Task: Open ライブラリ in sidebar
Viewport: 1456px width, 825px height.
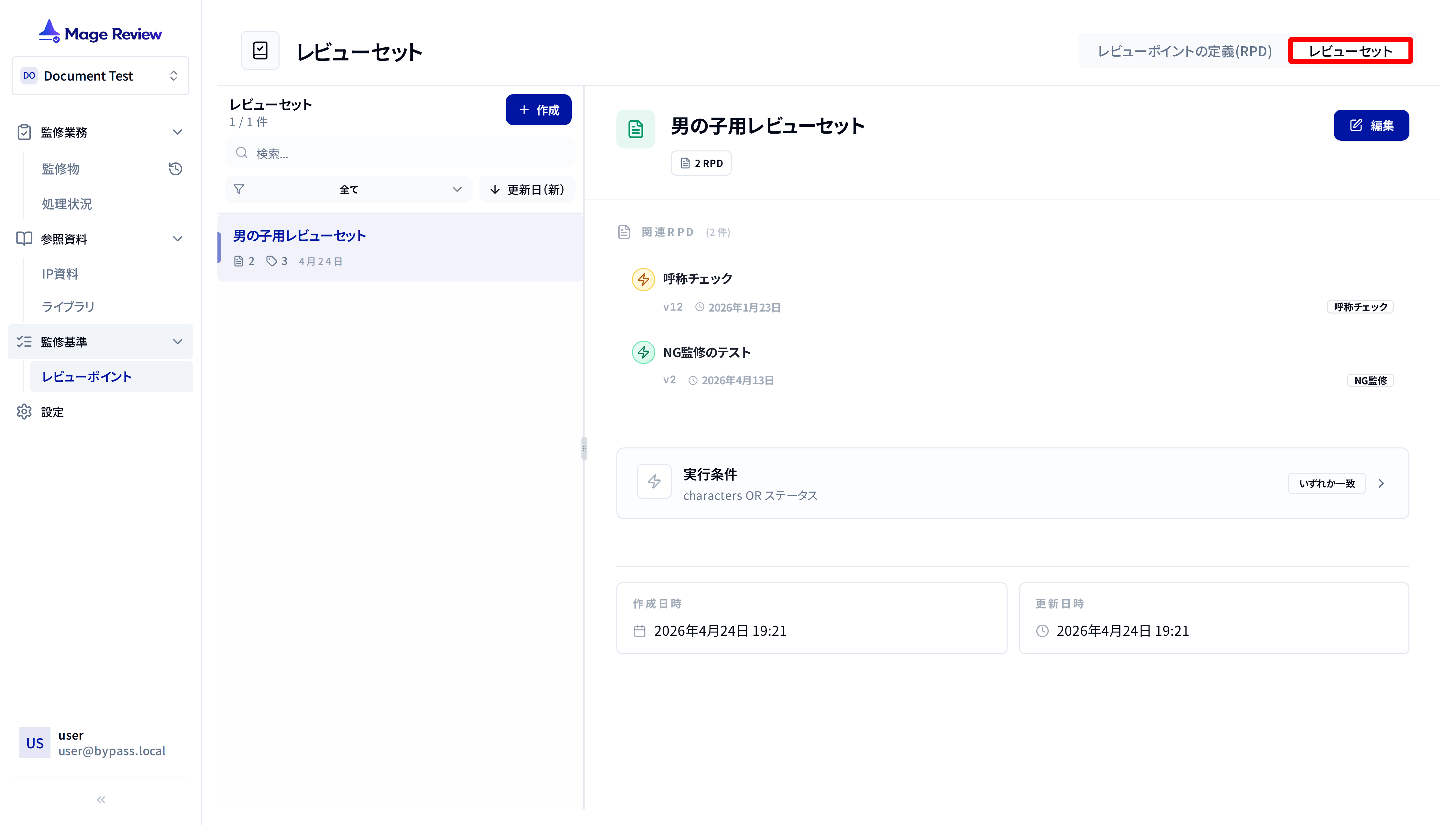Action: coord(68,306)
